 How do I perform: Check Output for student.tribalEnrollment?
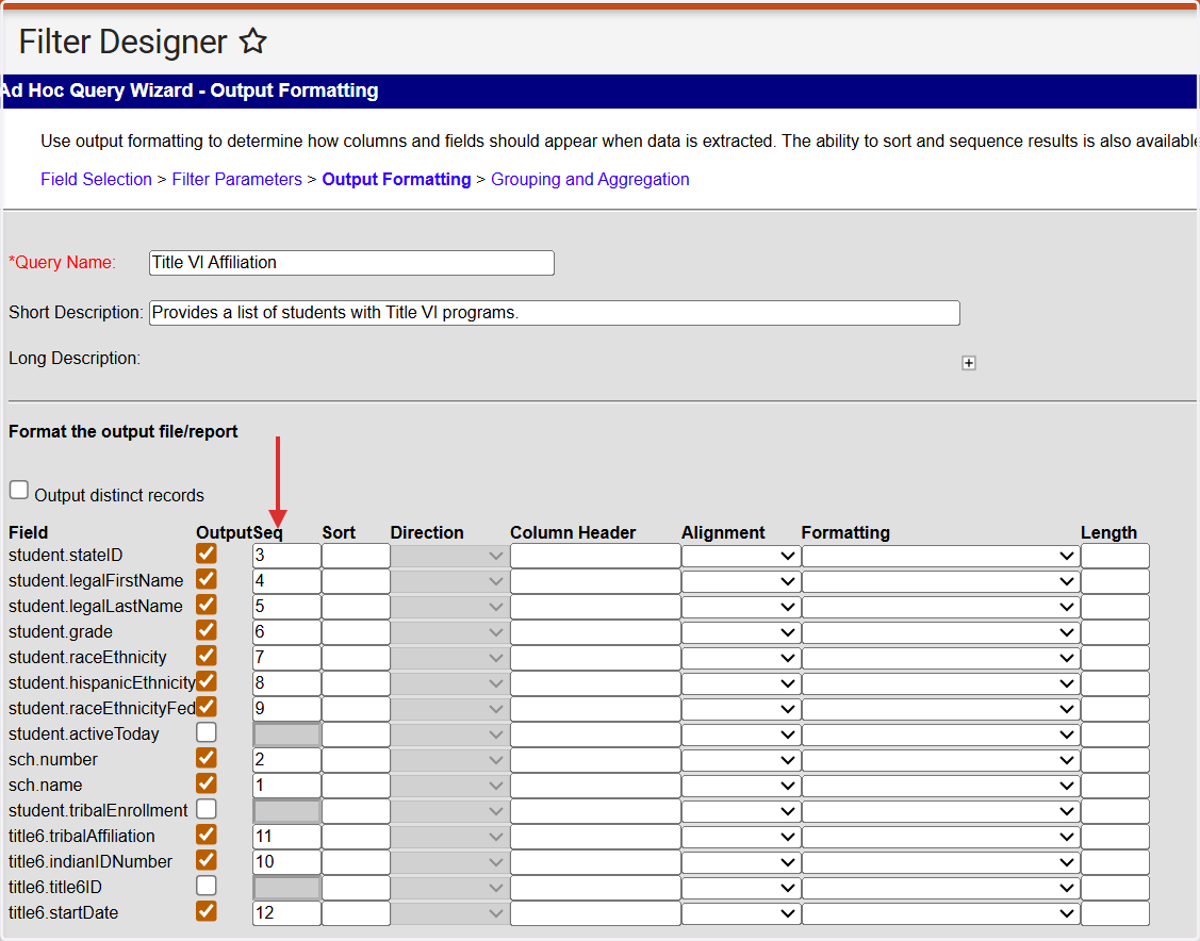pyautogui.click(x=207, y=808)
